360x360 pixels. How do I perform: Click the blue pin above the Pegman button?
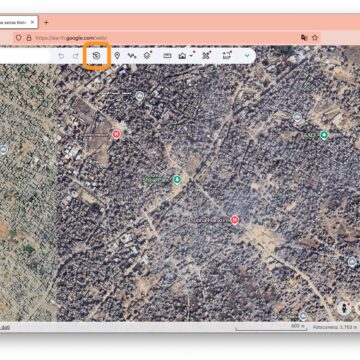(x=352, y=262)
